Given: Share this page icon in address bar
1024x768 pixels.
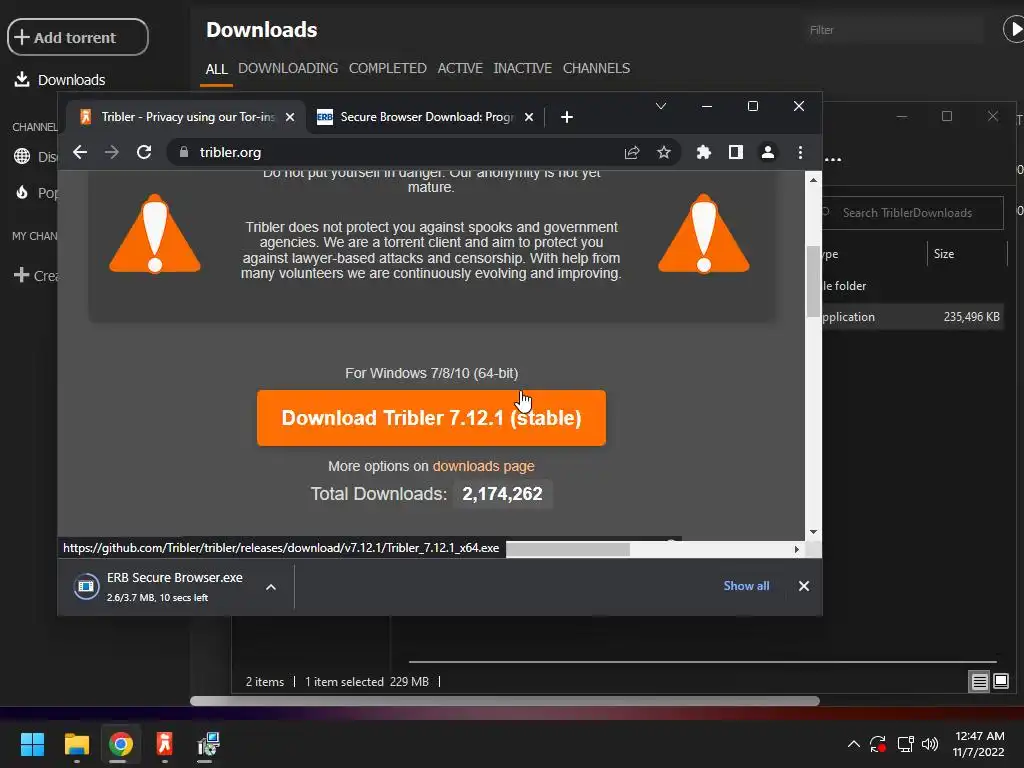Looking at the screenshot, I should [x=632, y=152].
